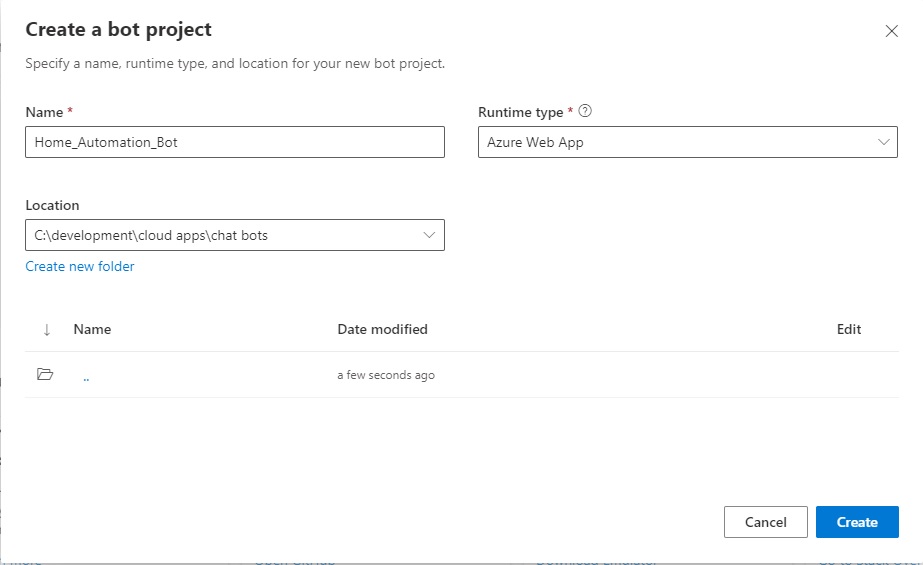Screen dimensions: 923x565
Task: Click the Edit column header
Action: coord(848,329)
